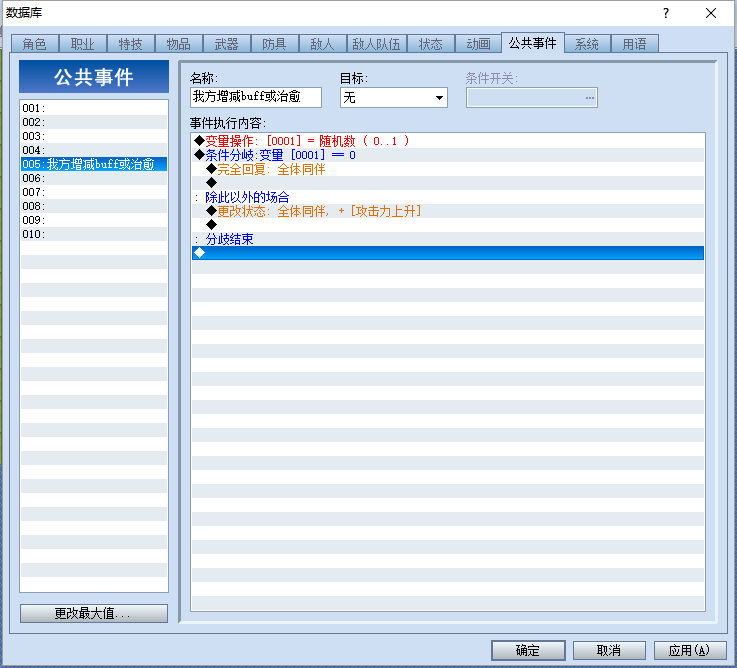The width and height of the screenshot is (737, 668).
Task: Select the 完全回复 全体同伴 command
Action: [447, 169]
